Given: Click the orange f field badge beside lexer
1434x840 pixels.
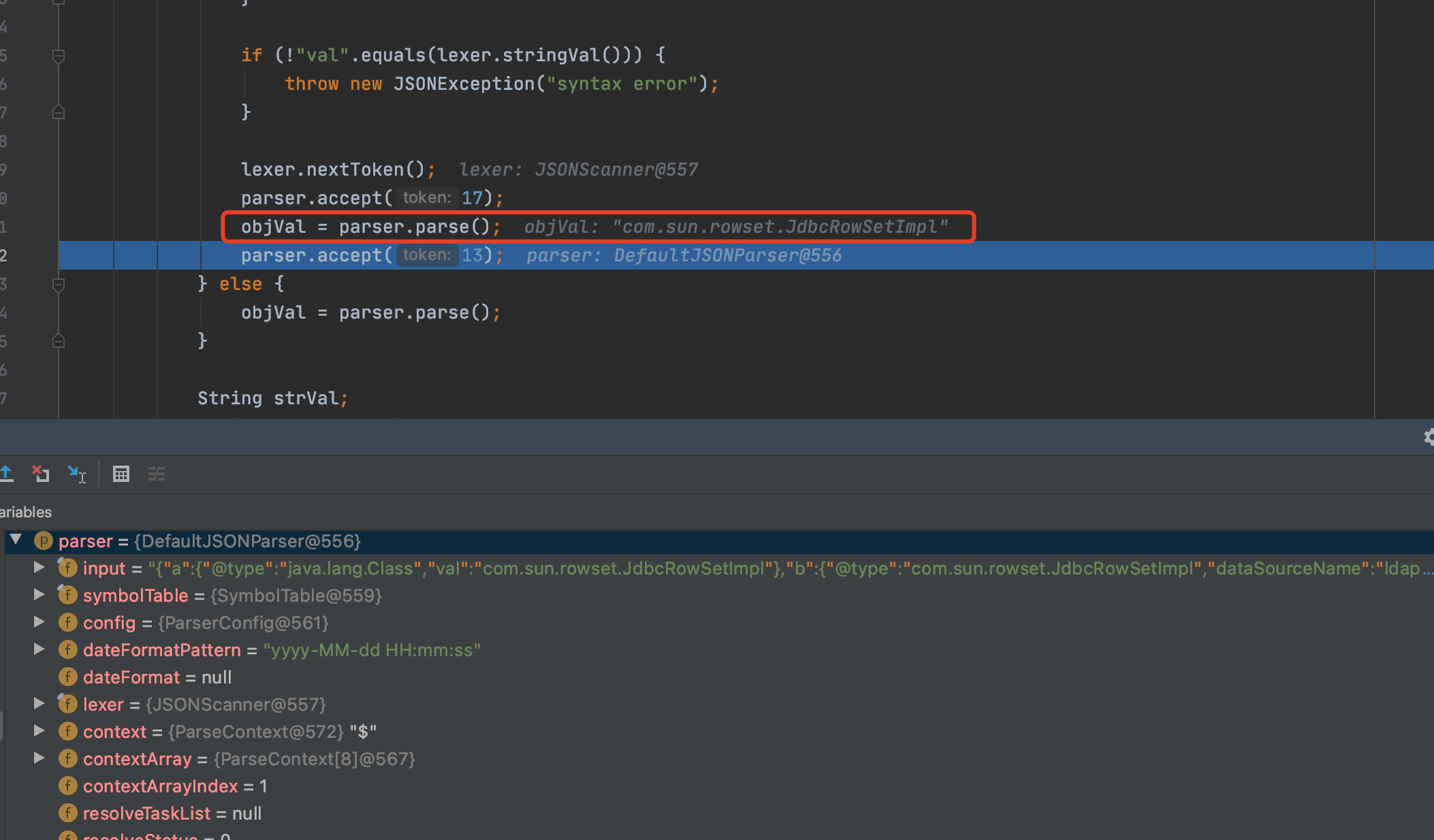Looking at the screenshot, I should pos(68,704).
